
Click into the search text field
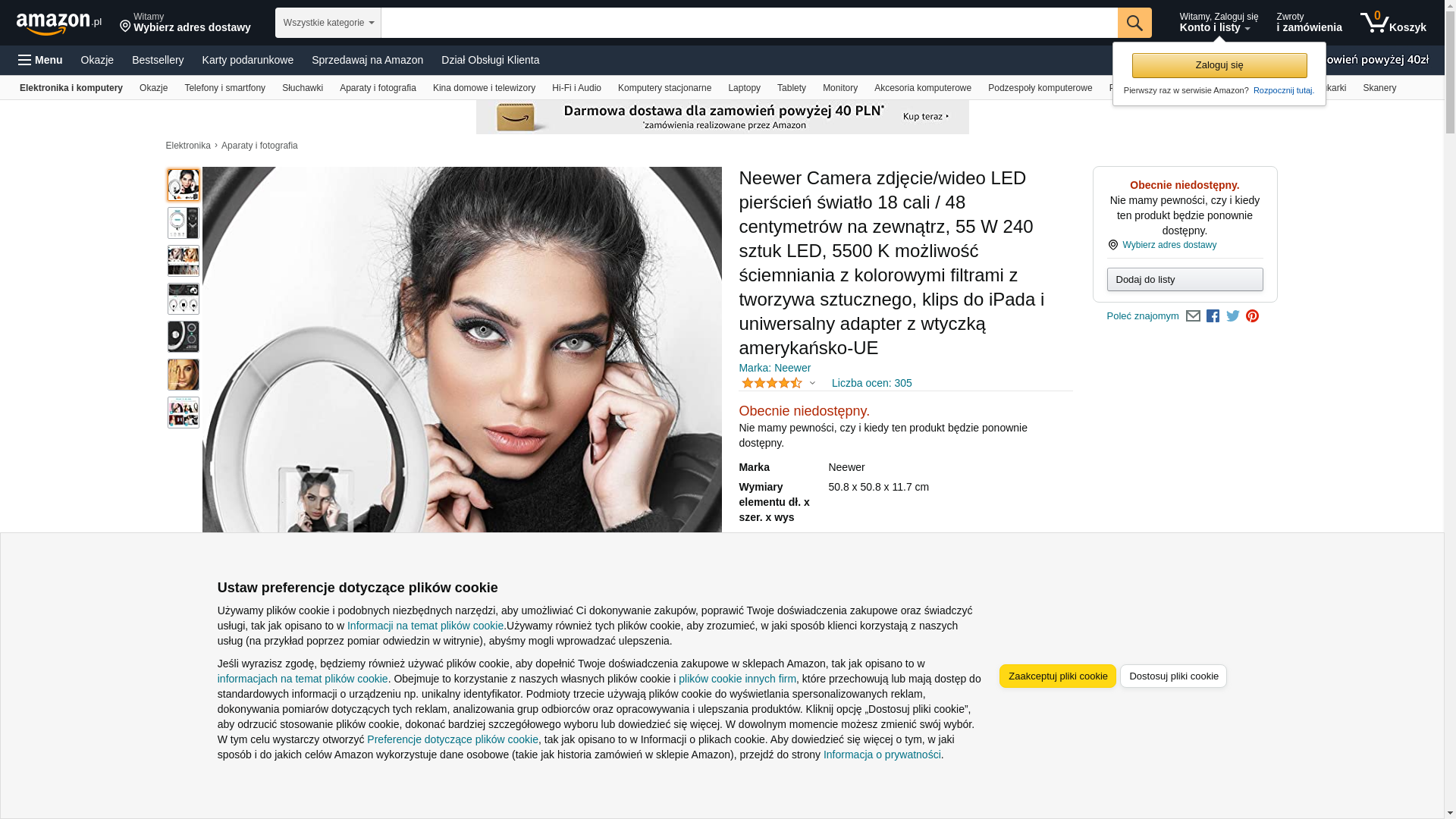[749, 23]
